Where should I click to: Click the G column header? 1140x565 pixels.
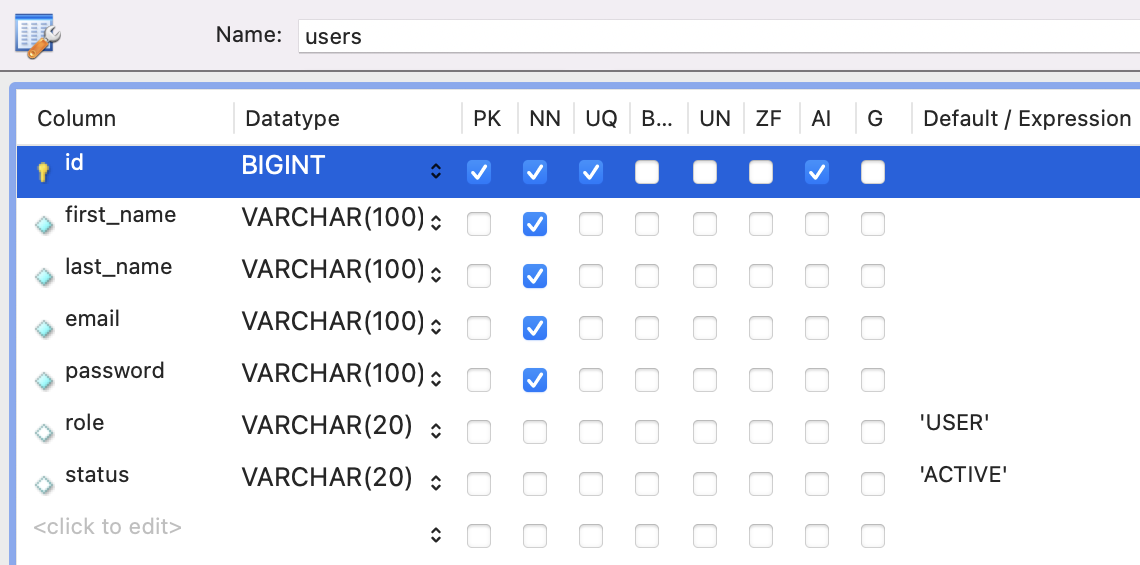click(875, 119)
